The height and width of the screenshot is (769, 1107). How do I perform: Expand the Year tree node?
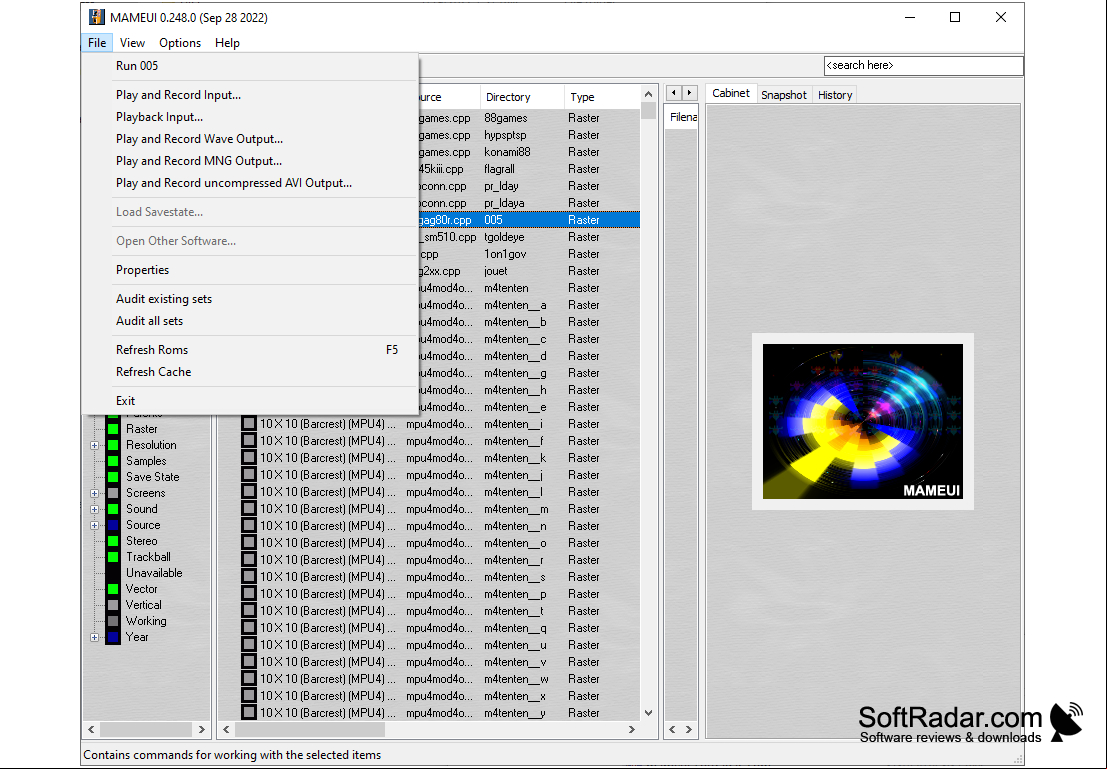(95, 638)
